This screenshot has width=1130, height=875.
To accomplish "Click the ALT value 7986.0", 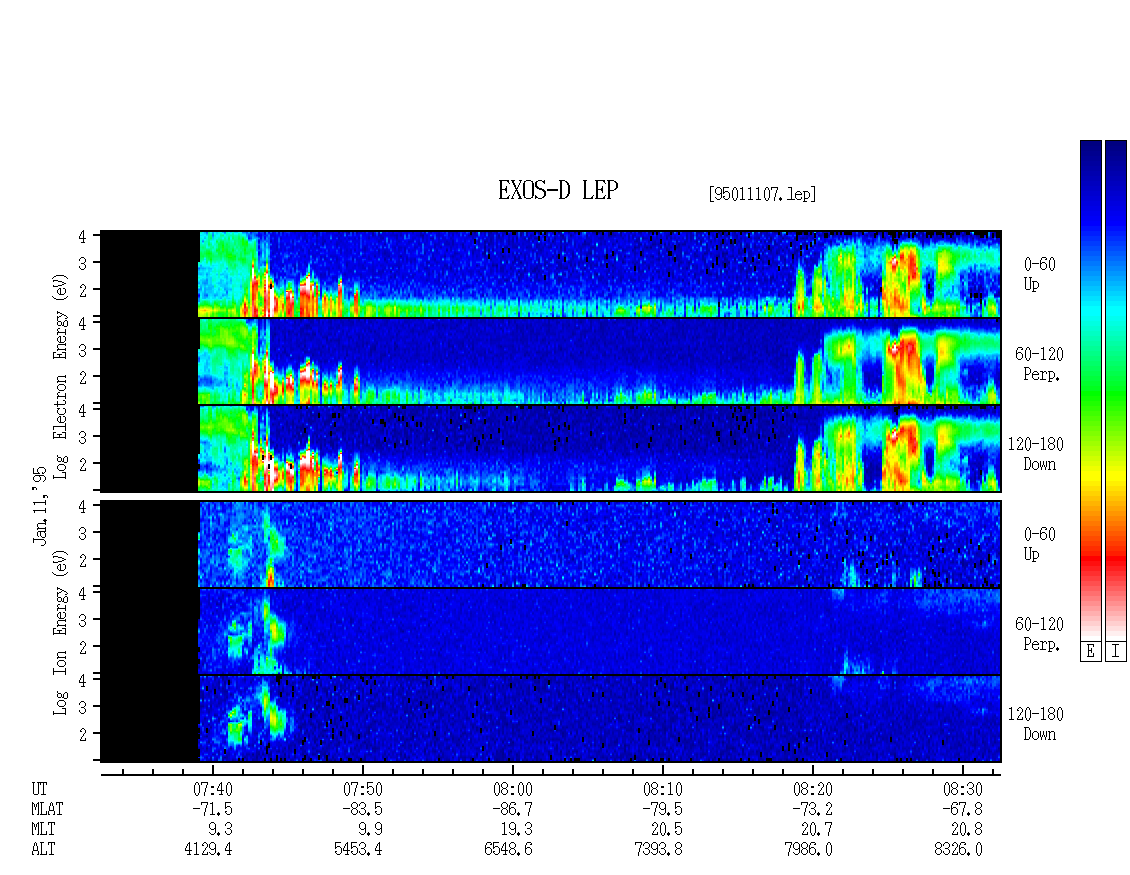I will click(808, 850).
